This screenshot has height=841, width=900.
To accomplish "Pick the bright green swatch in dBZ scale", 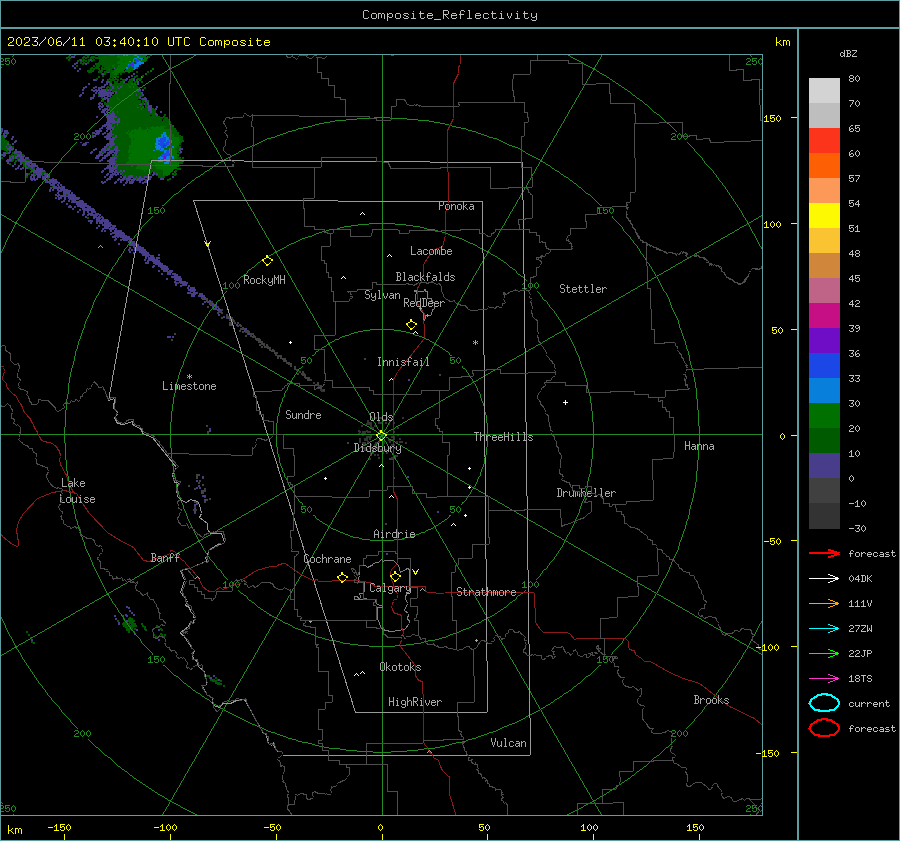I will click(824, 415).
